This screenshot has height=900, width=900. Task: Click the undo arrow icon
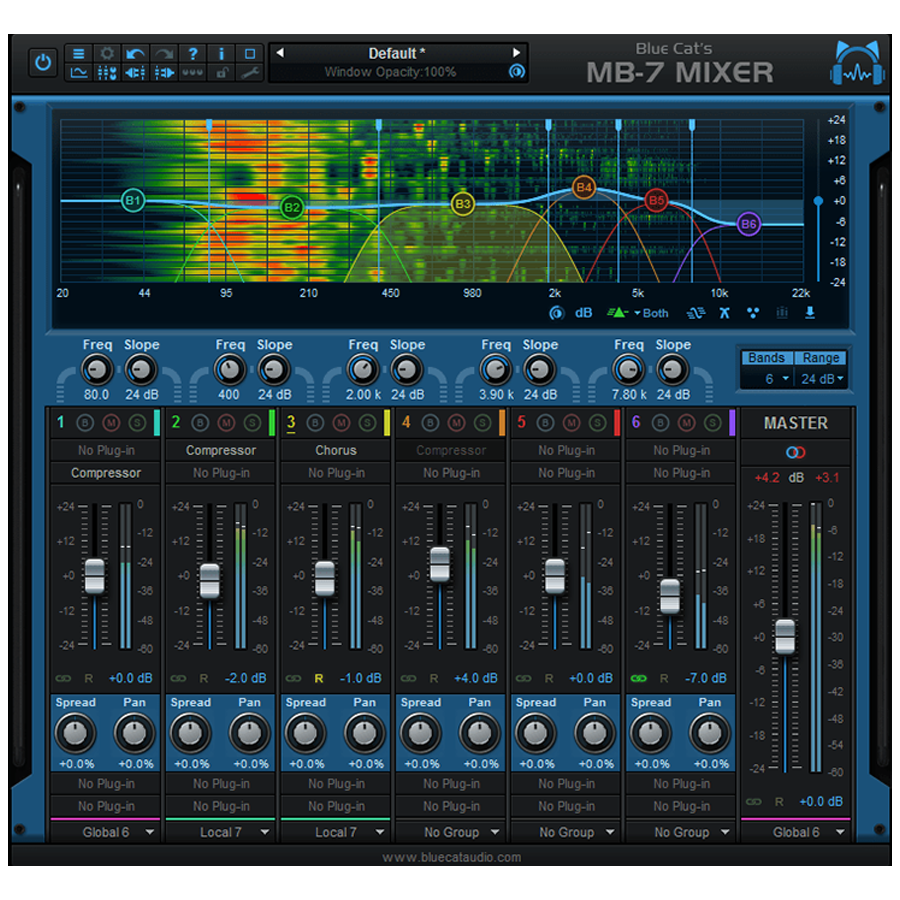[135, 53]
